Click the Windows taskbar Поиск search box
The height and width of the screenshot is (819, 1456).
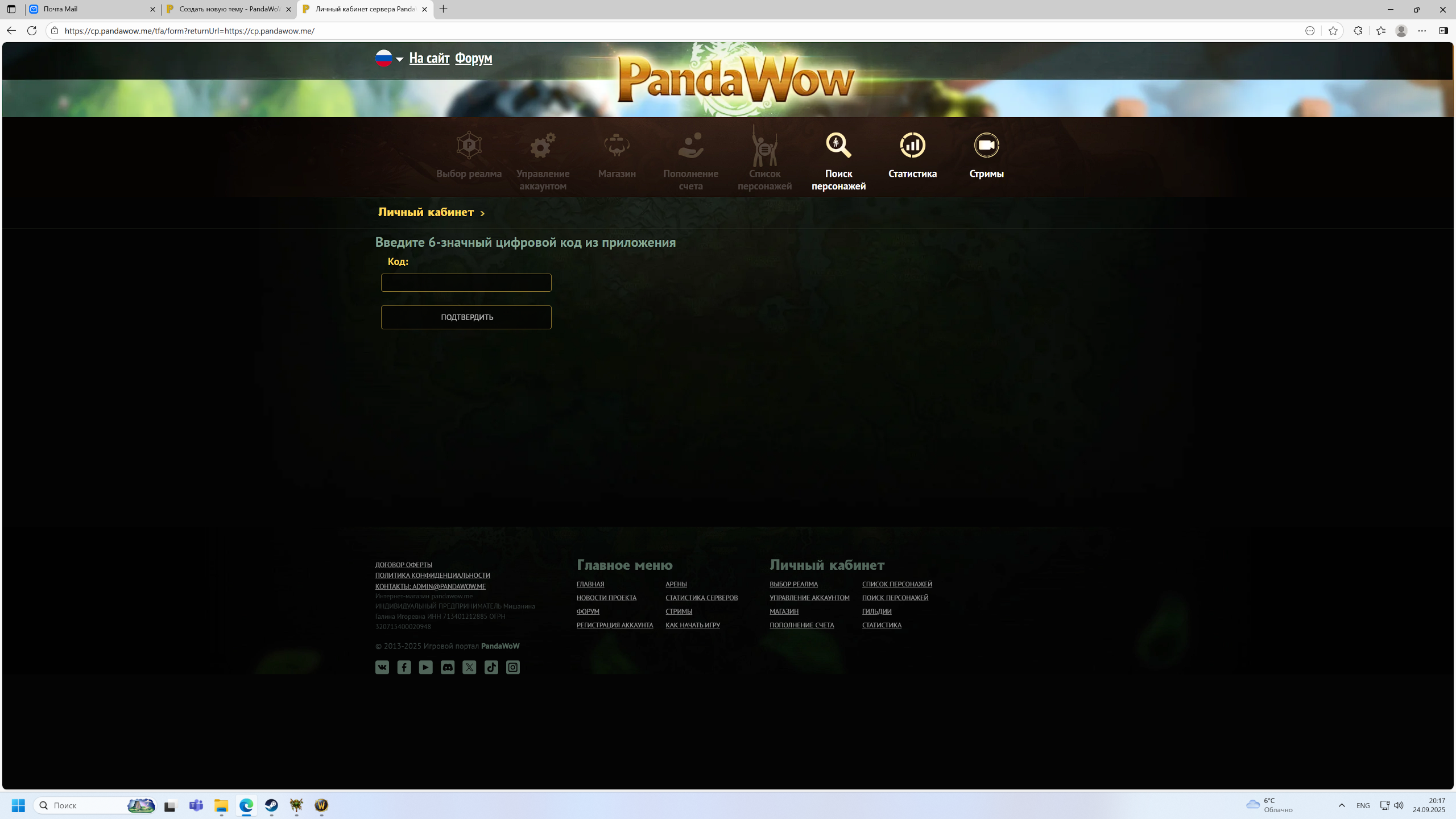point(94,805)
